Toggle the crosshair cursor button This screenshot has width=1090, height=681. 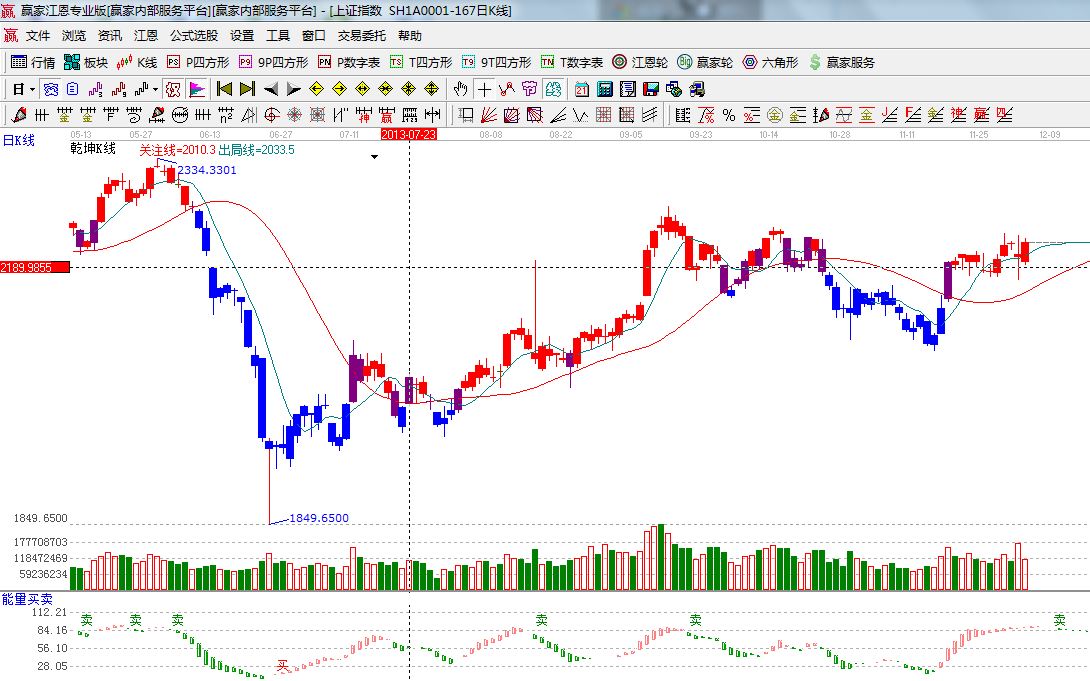coord(484,89)
